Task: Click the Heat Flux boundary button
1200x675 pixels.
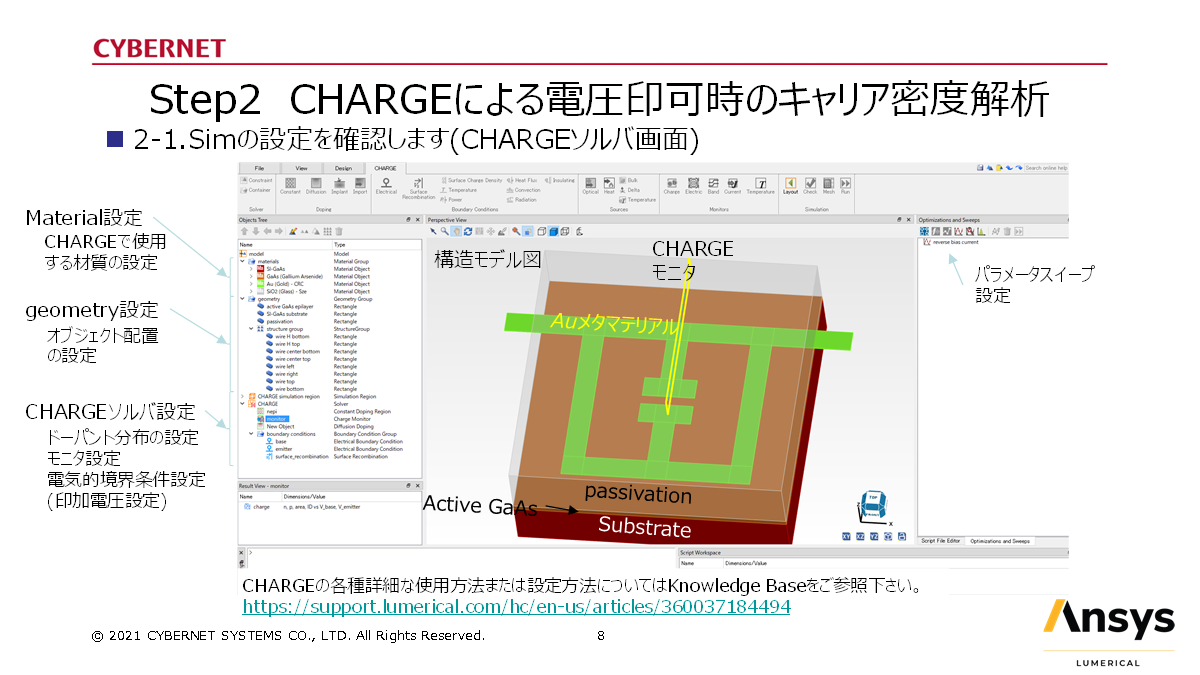Action: point(523,180)
